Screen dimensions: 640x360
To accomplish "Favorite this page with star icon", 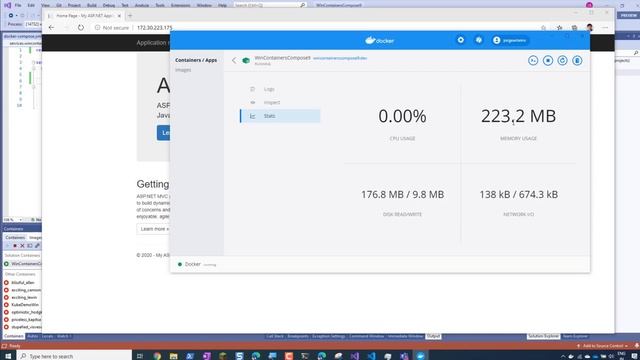I will coord(543,28).
